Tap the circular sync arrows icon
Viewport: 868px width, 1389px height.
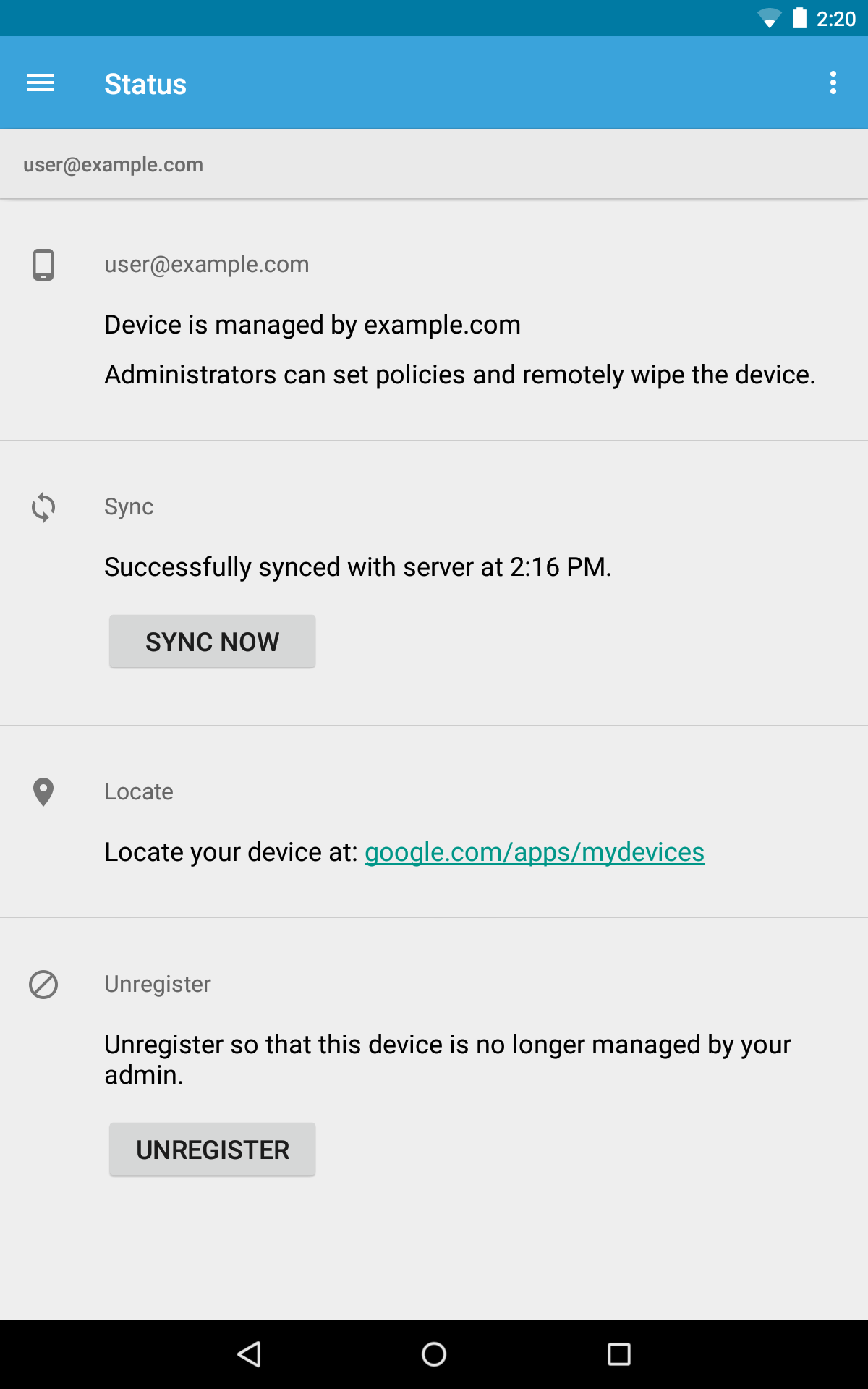click(43, 507)
